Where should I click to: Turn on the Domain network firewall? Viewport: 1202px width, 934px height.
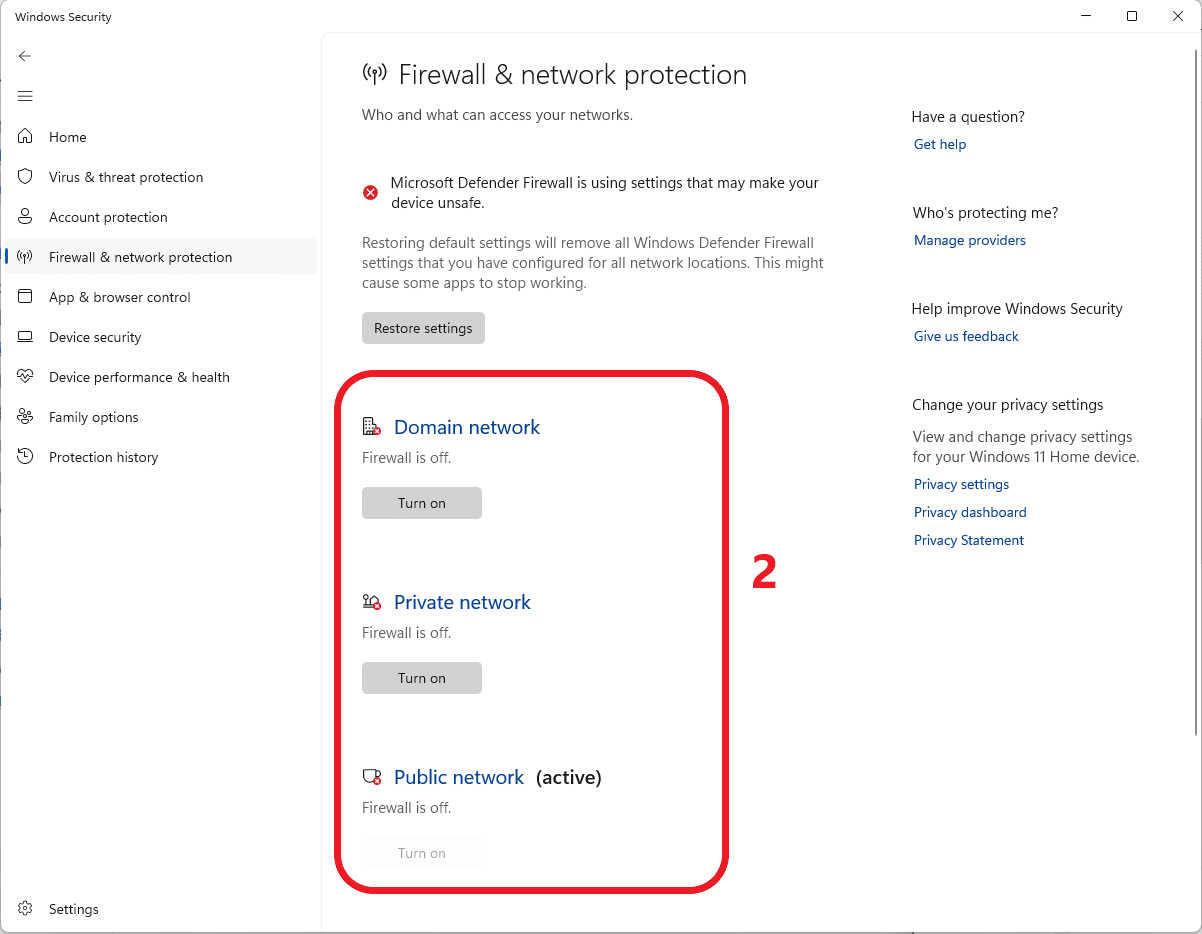(x=422, y=503)
